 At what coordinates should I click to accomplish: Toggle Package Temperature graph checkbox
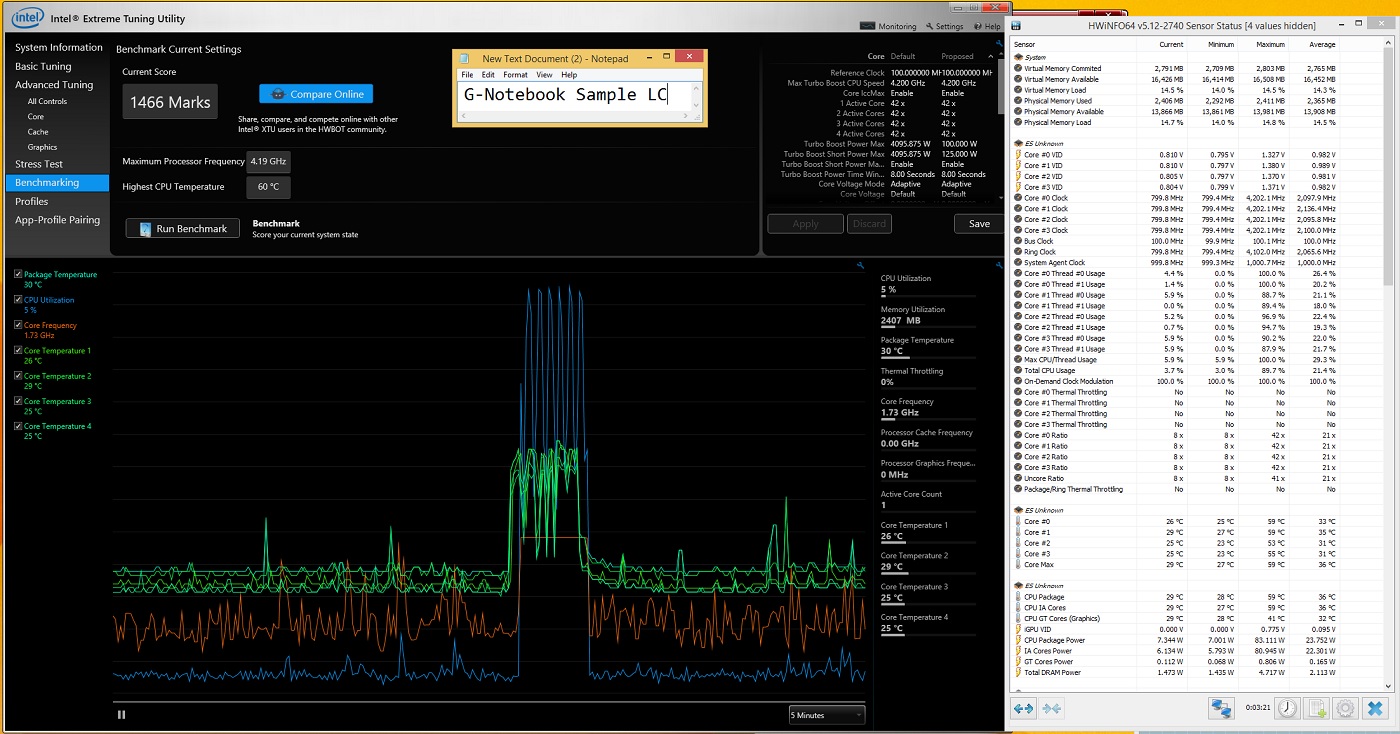pyautogui.click(x=18, y=274)
